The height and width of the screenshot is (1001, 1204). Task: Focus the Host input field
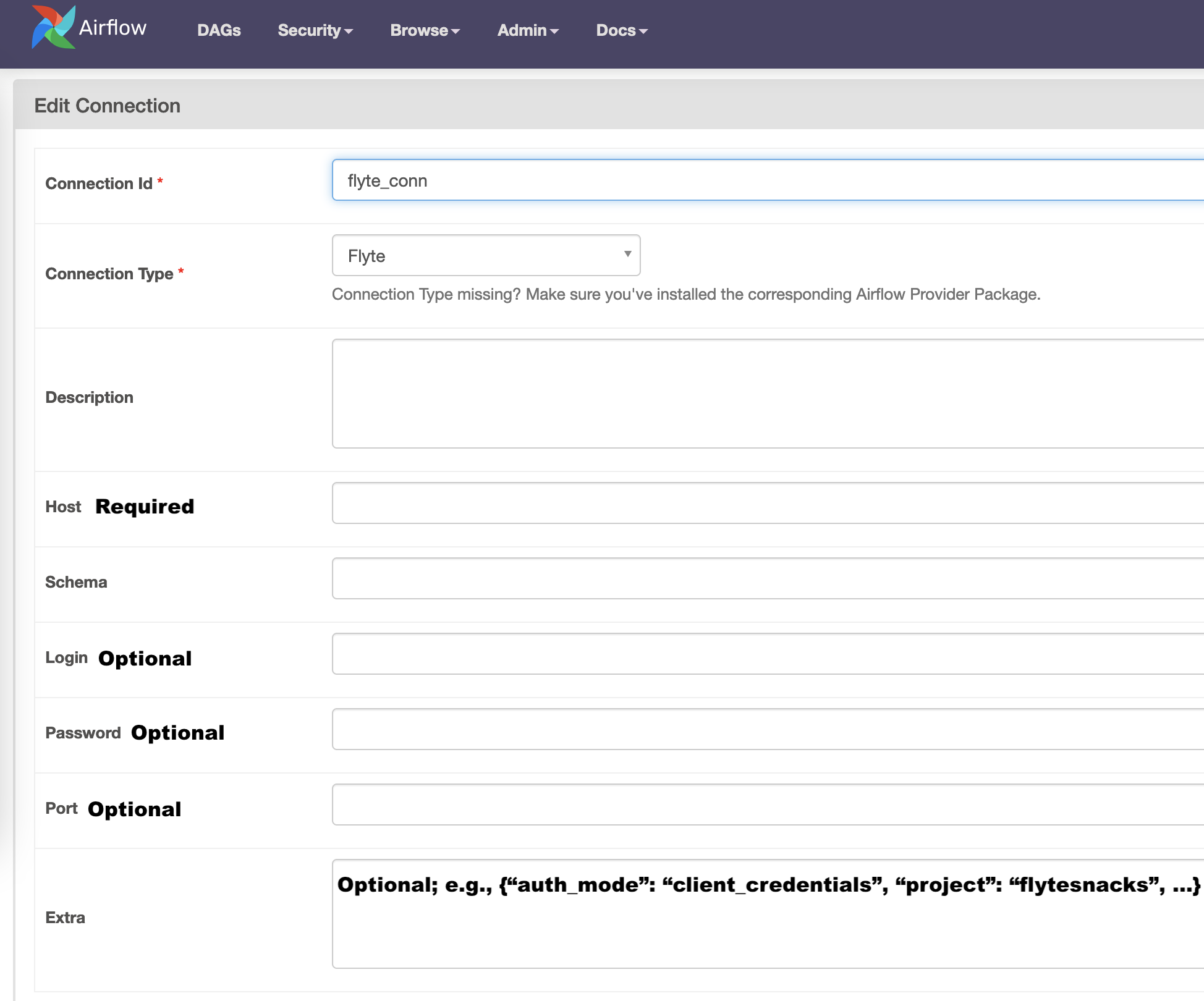tap(766, 503)
